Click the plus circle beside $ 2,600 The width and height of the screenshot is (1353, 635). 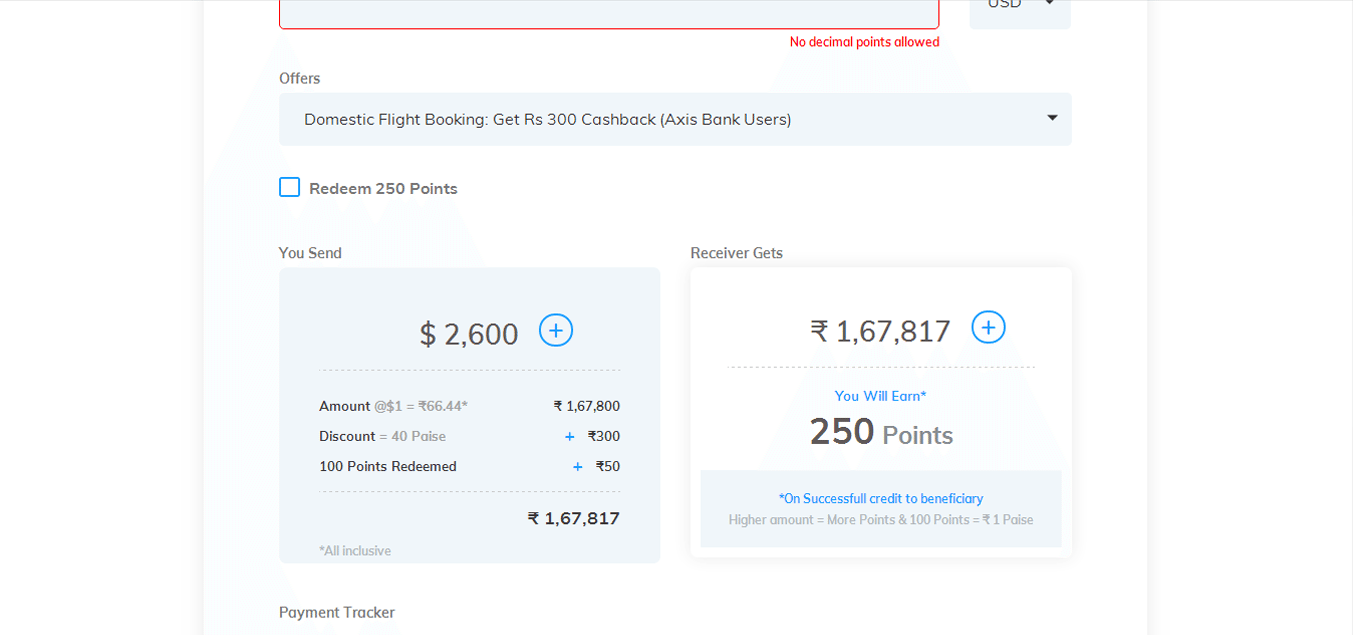(x=556, y=330)
